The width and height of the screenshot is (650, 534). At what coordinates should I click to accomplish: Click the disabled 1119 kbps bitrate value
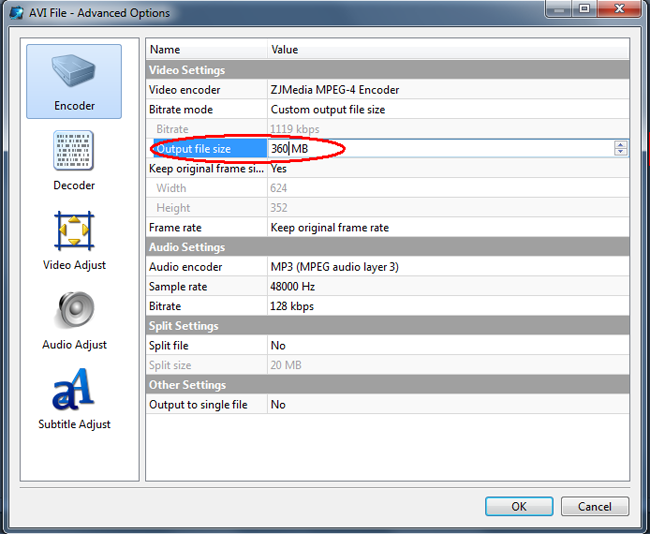tap(295, 129)
